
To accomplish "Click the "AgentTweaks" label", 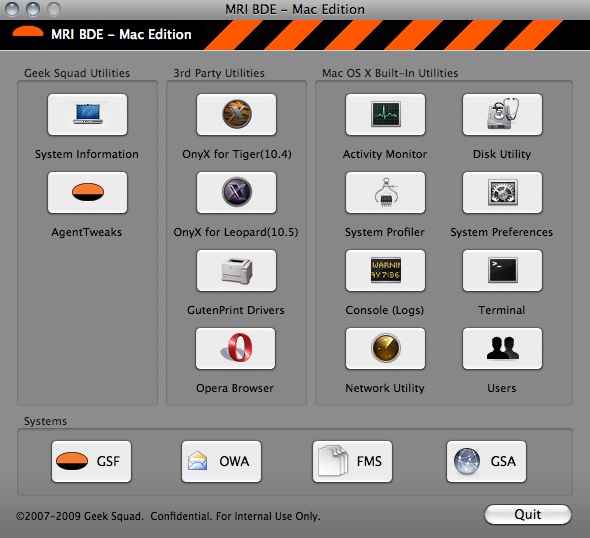I will coord(87,232).
